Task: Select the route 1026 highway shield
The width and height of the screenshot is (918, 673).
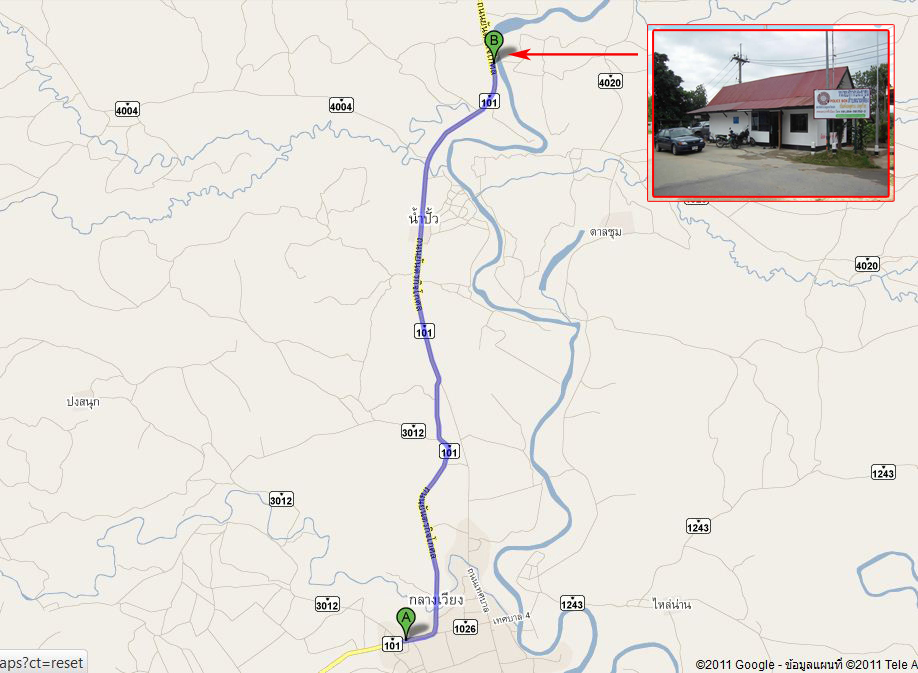Action: [x=465, y=628]
